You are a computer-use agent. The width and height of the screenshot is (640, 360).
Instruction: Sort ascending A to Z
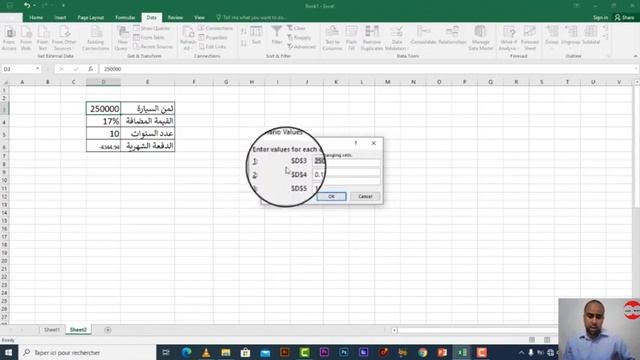[244, 32]
